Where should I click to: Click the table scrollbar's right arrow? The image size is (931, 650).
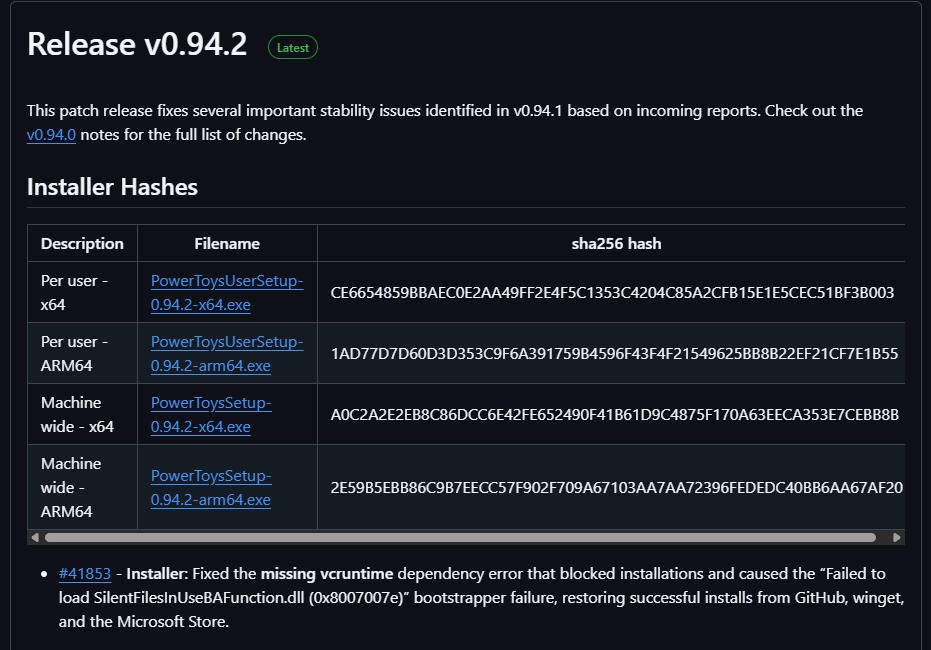(x=897, y=538)
